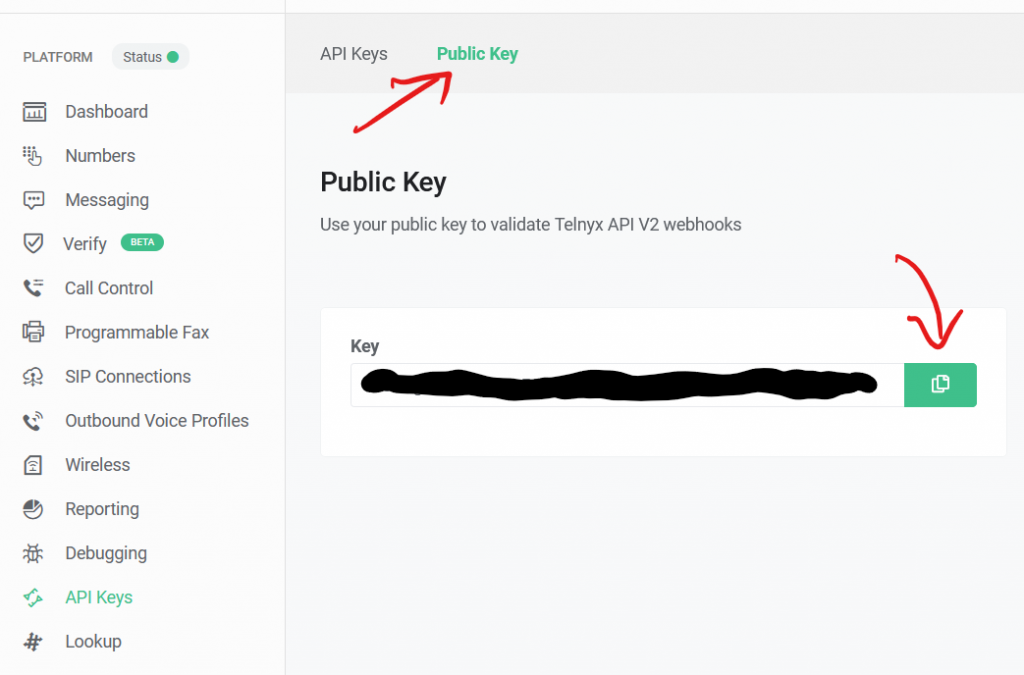
Task: Click the green status indicator dot
Action: 174,57
